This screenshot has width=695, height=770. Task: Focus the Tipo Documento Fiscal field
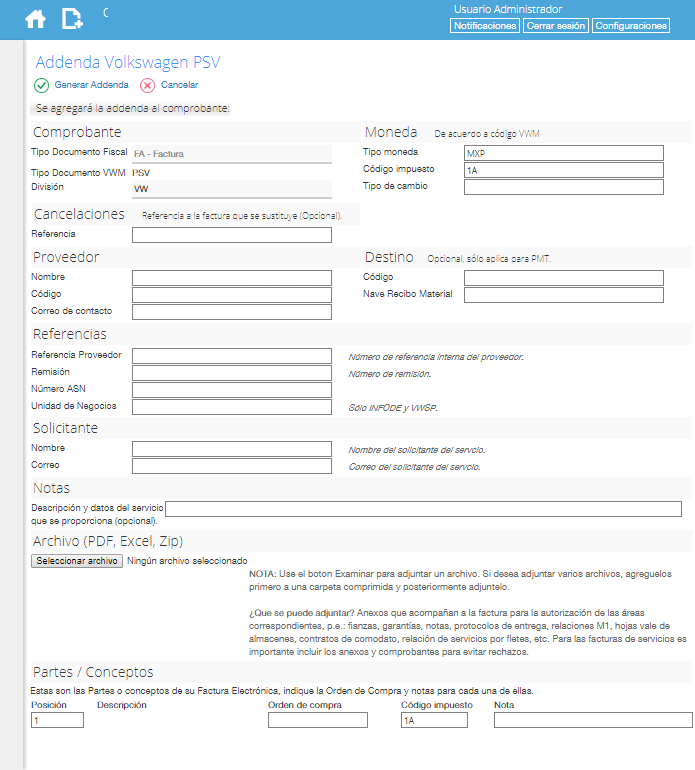[232, 154]
